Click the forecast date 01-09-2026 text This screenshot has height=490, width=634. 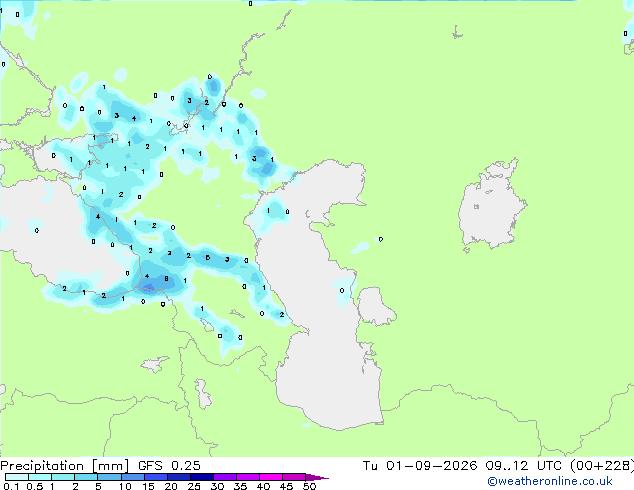tap(431, 466)
